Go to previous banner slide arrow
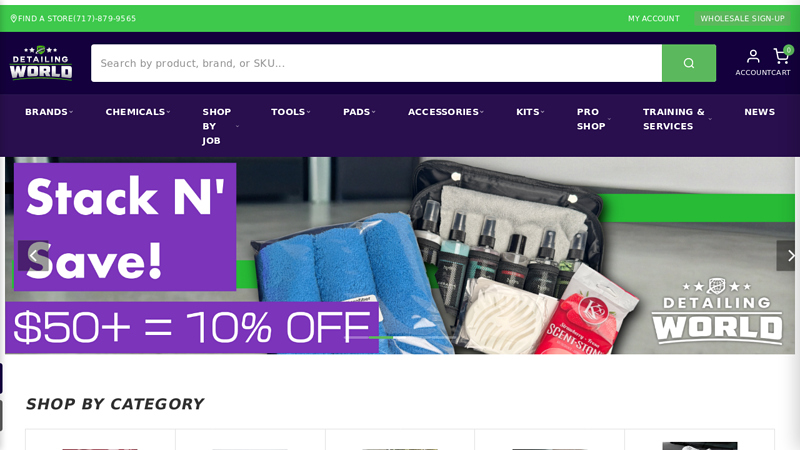Image resolution: width=800 pixels, height=450 pixels. [33, 256]
